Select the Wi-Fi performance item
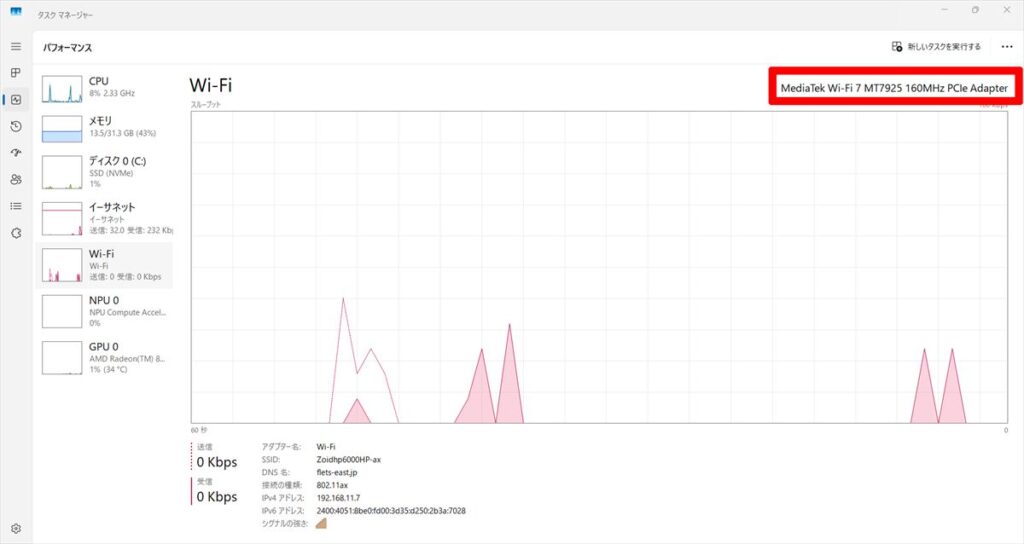1024x544 pixels. 104,265
